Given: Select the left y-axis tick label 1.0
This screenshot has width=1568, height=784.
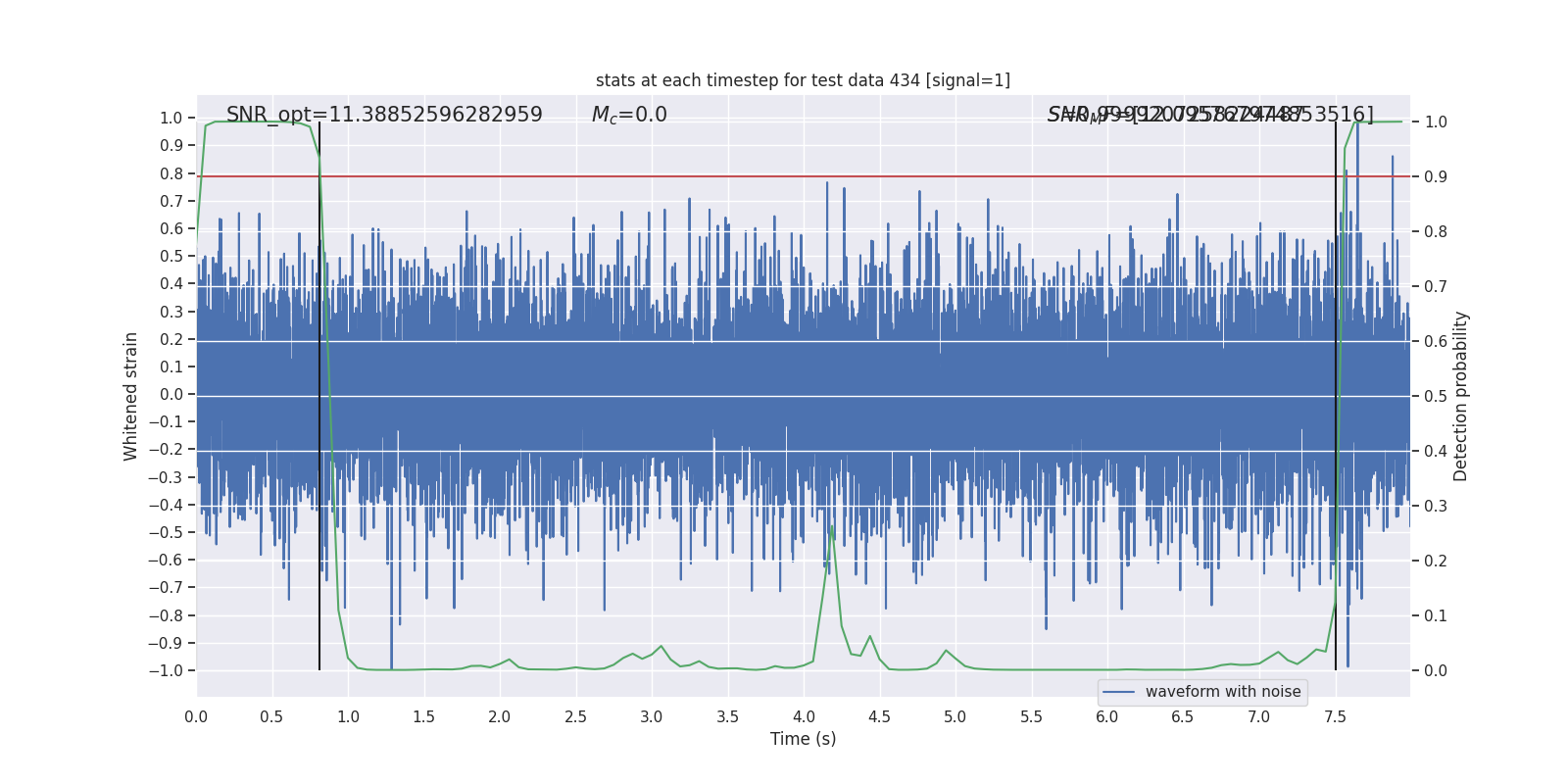Looking at the screenshot, I should (x=171, y=119).
